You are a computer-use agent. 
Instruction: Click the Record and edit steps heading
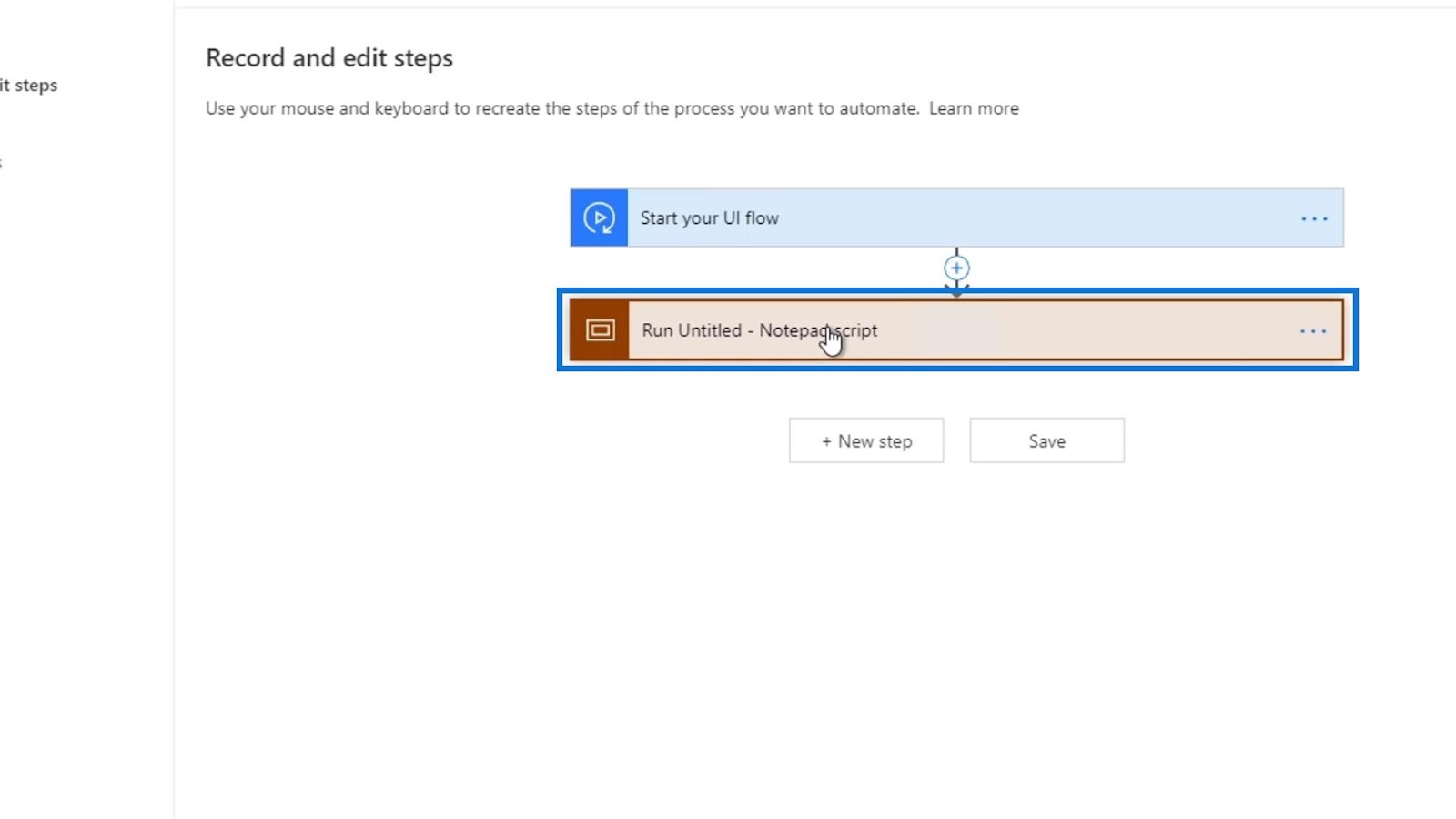pyautogui.click(x=329, y=58)
